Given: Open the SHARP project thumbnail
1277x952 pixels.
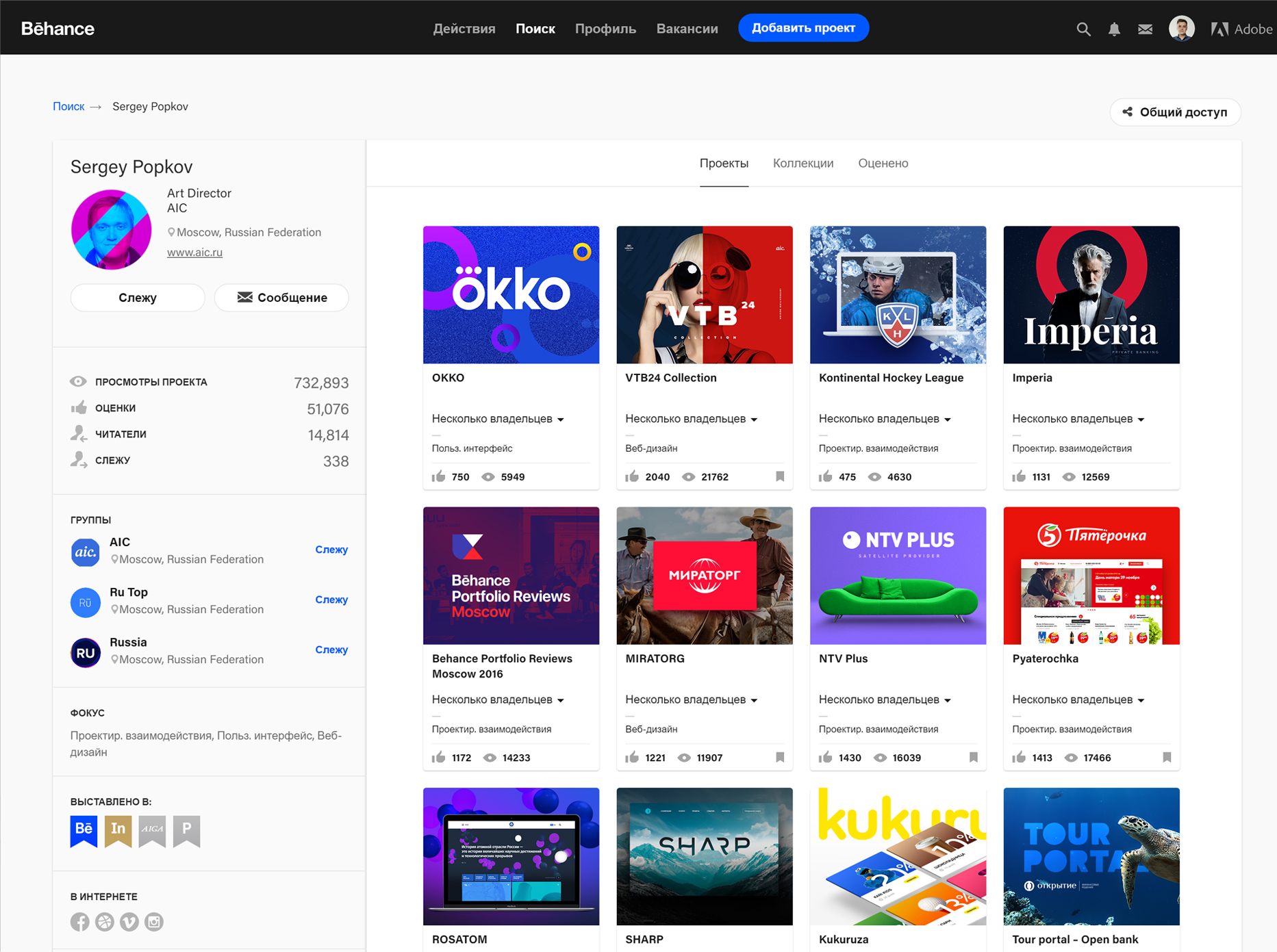Looking at the screenshot, I should (x=705, y=857).
